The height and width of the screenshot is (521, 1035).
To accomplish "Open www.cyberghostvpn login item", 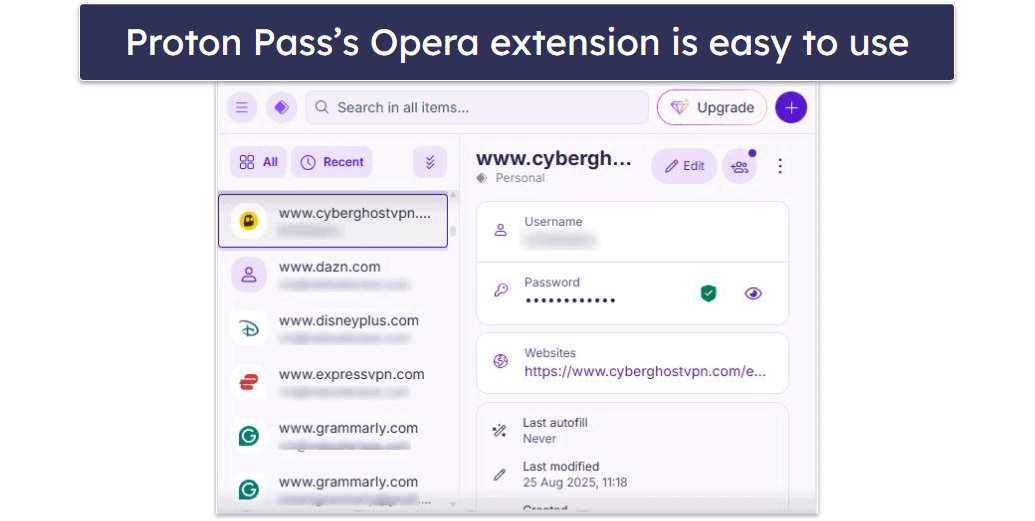I will tap(333, 221).
